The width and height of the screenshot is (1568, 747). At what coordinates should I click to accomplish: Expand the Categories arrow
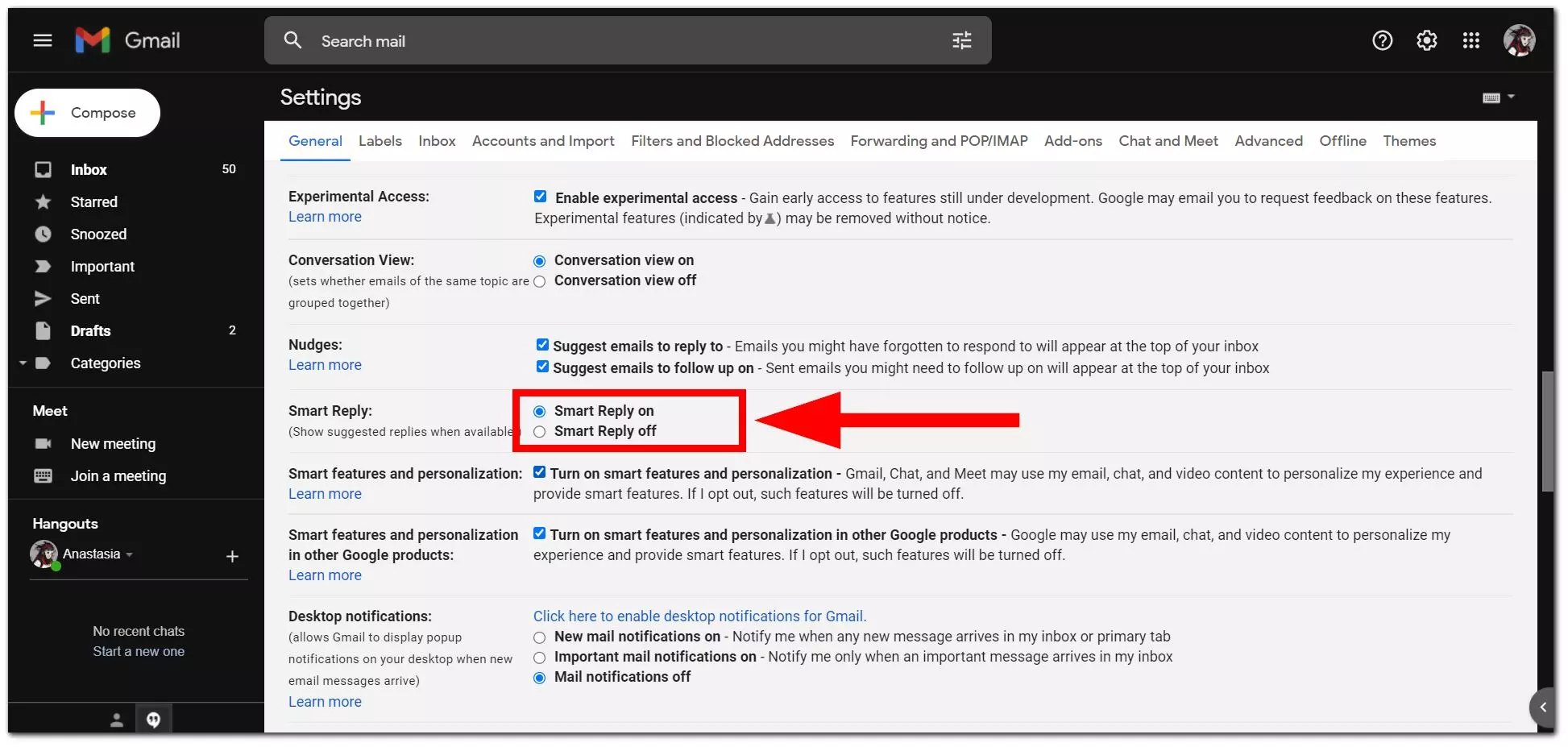click(23, 363)
